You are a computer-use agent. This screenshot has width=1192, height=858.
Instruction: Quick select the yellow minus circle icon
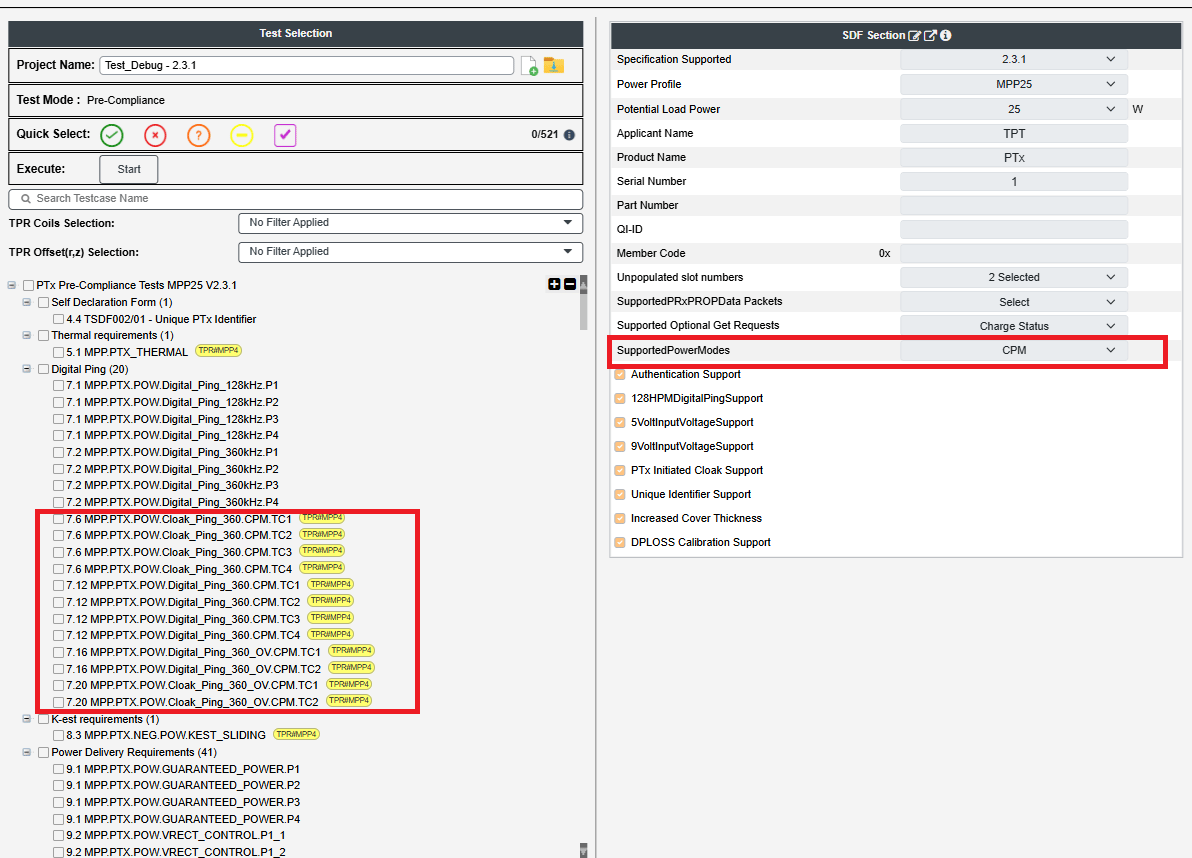[x=242, y=135]
